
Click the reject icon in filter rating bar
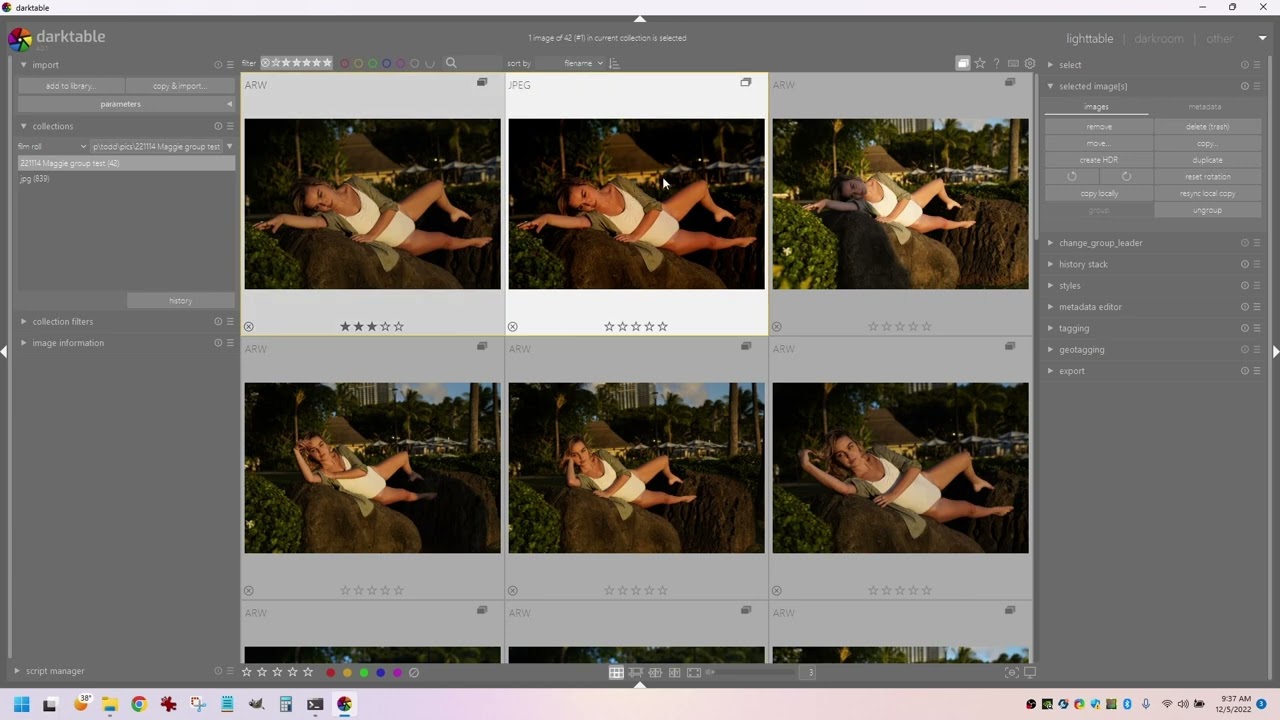point(266,63)
